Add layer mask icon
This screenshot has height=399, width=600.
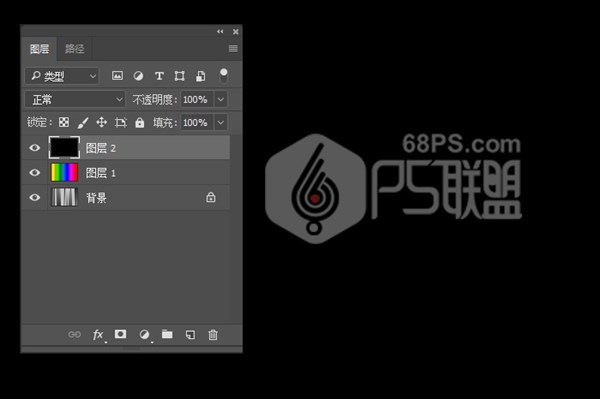[121, 334]
